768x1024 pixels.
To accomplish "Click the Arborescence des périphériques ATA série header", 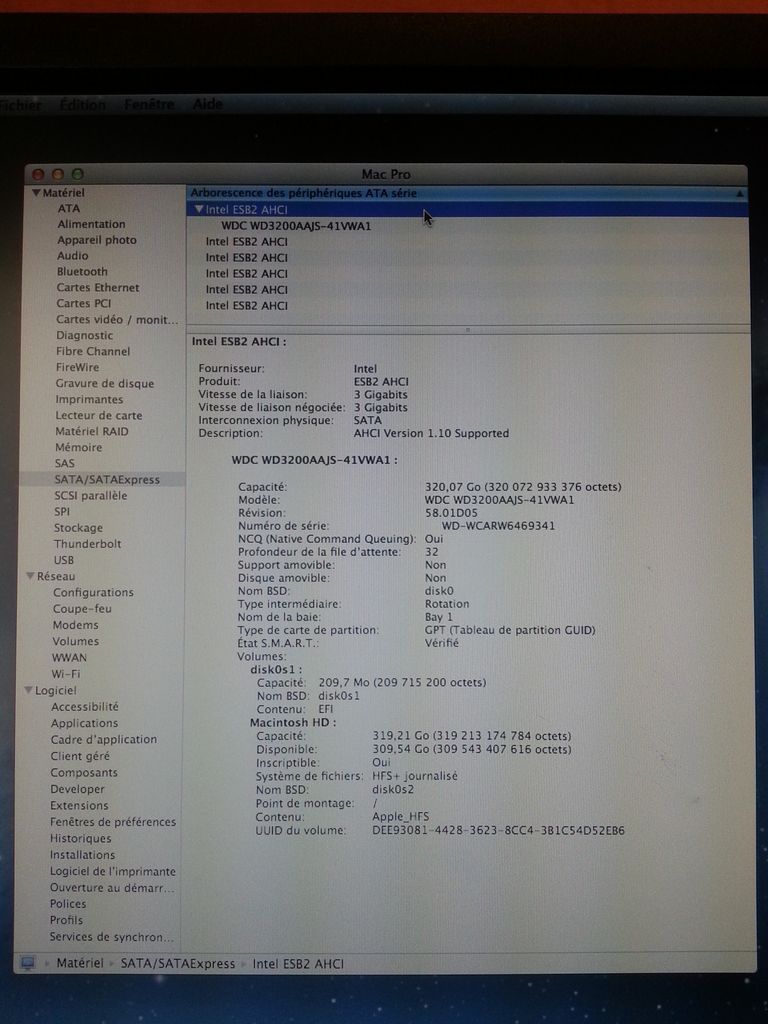I will (x=467, y=193).
